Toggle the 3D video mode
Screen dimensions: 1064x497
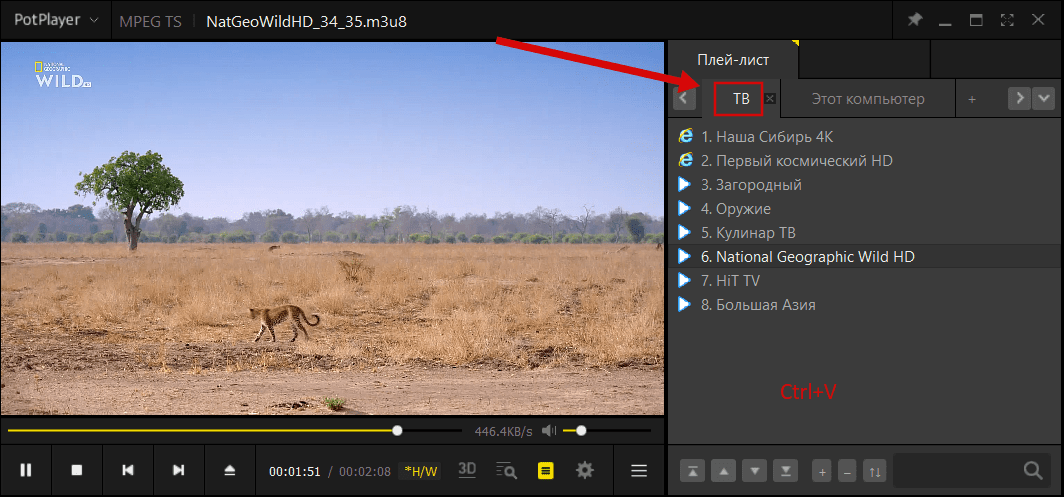[467, 470]
